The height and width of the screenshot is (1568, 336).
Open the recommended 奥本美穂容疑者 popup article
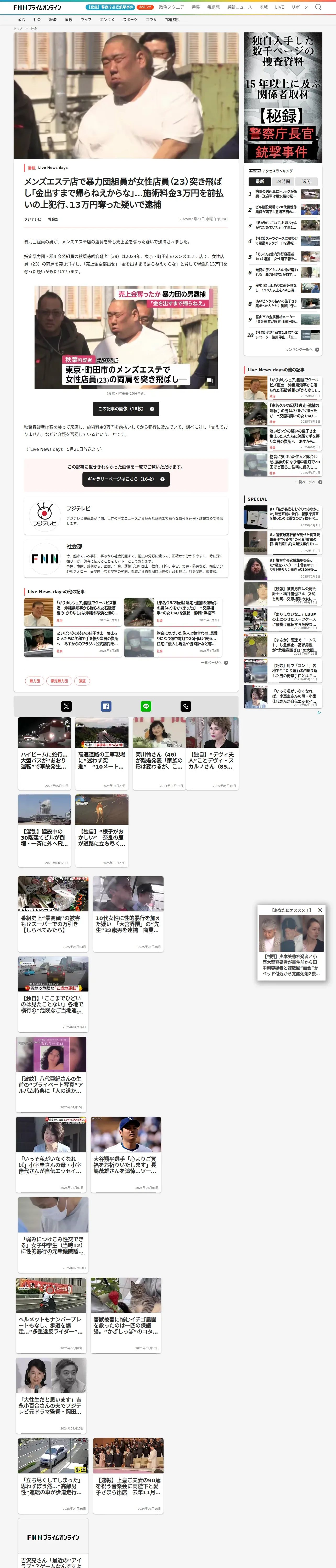click(292, 947)
